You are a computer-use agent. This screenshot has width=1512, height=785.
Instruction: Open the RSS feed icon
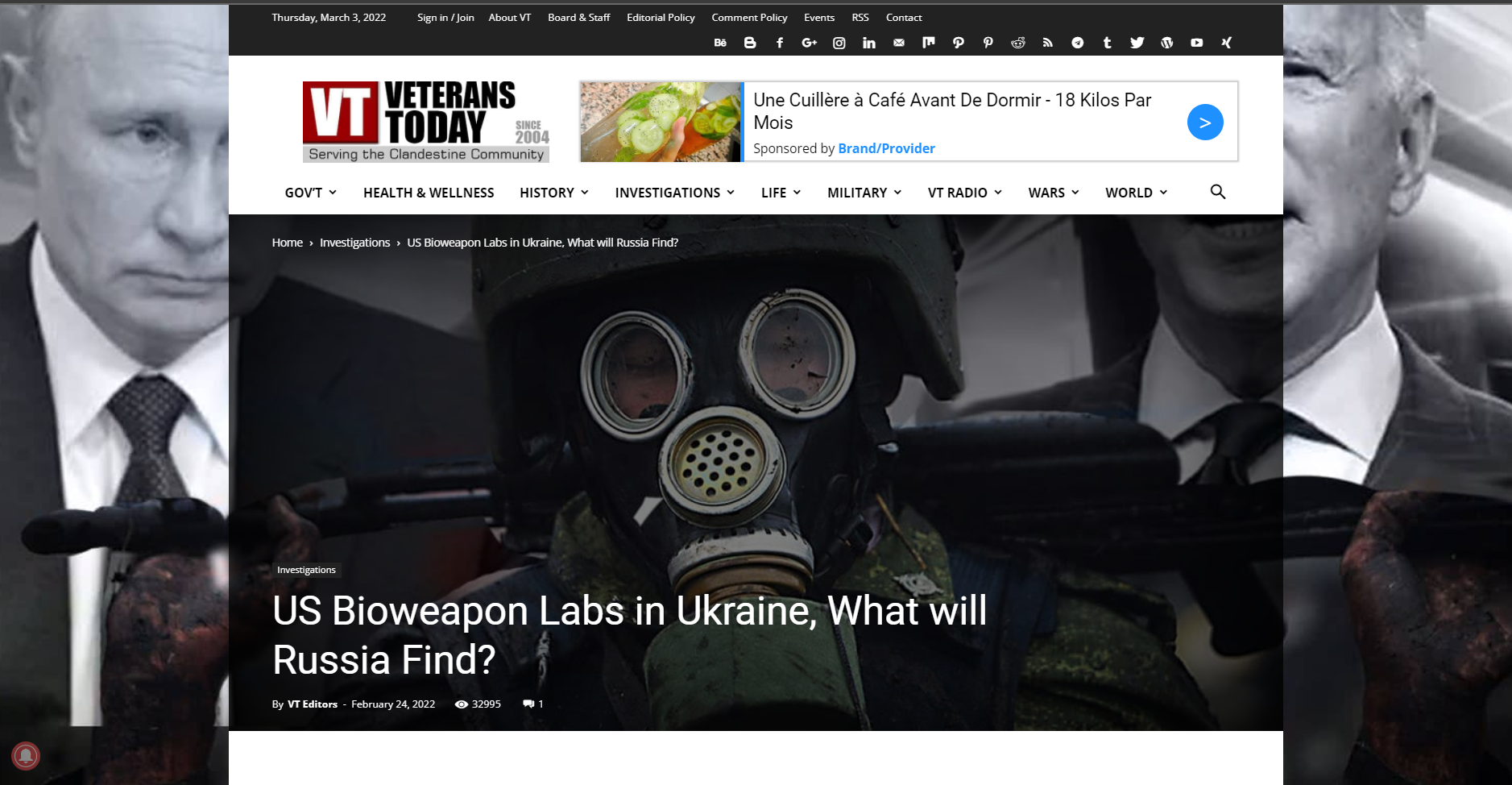(x=1048, y=43)
